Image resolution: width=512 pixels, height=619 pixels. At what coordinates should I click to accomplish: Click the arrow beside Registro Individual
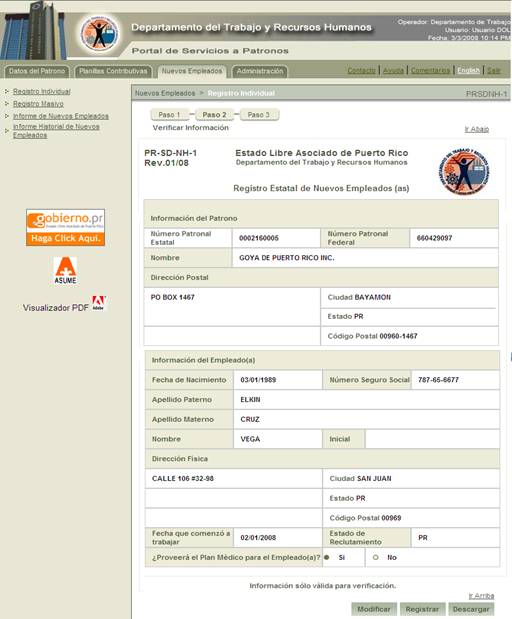[x=7, y=91]
